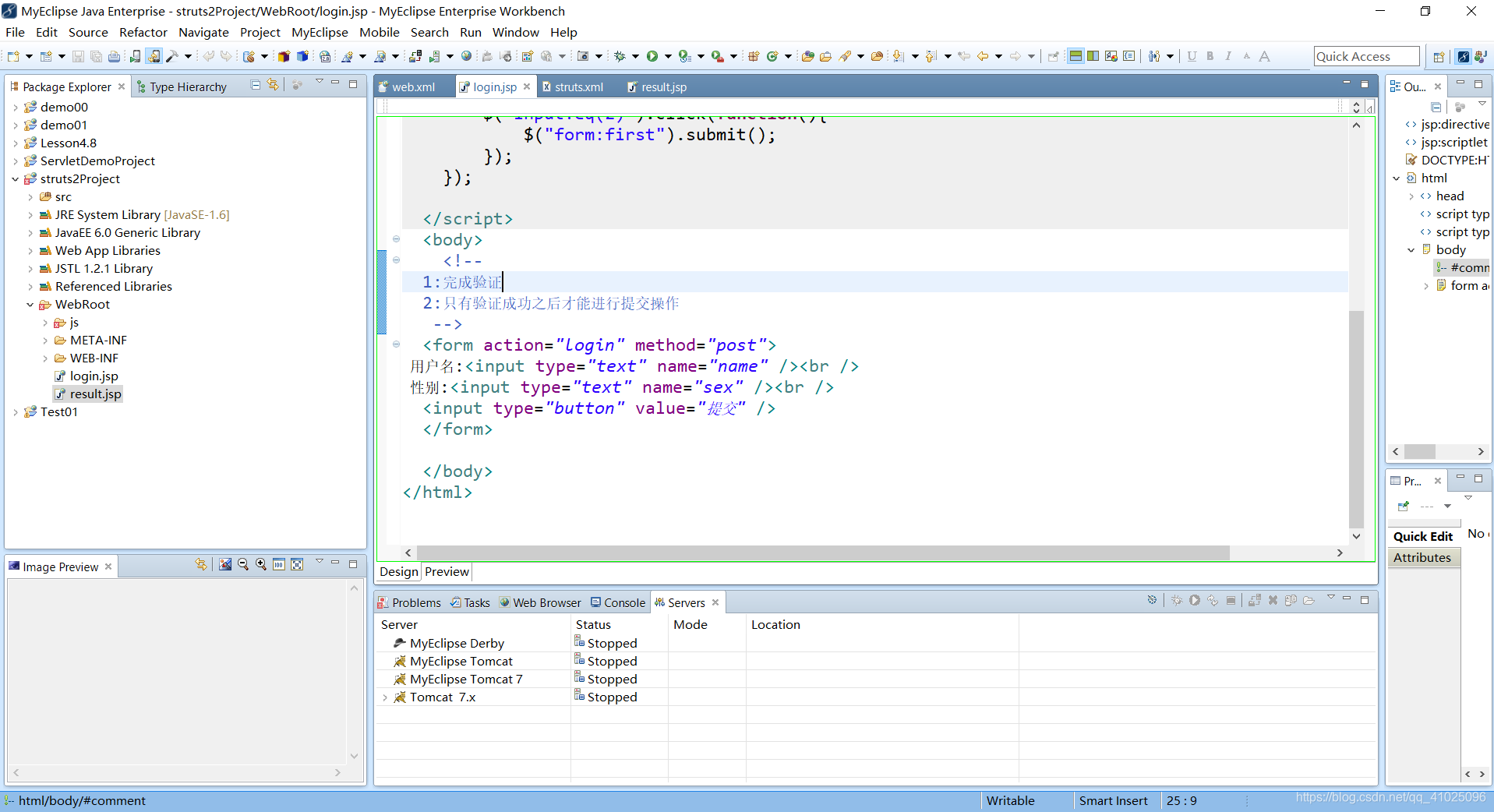The image size is (1494, 812).
Task: Click the Quick Access input field
Action: tap(1366, 56)
